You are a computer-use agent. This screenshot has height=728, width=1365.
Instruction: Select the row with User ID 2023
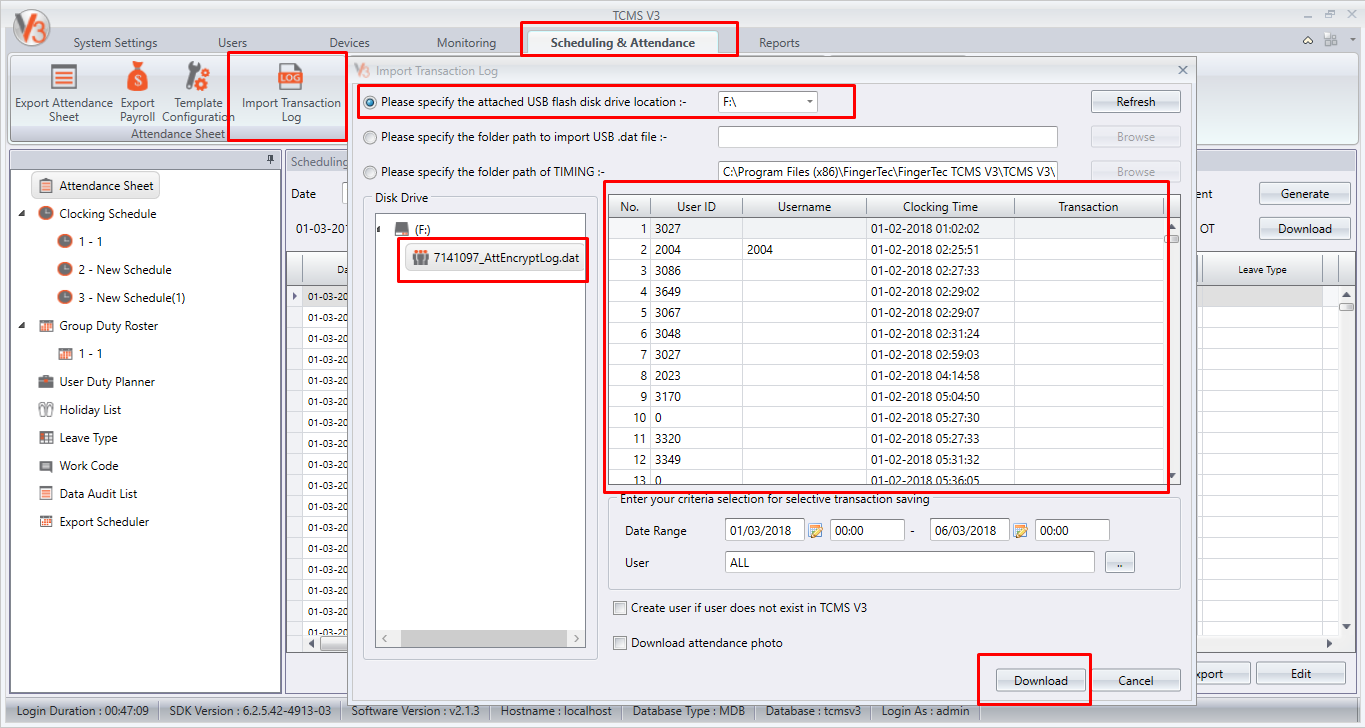(886, 376)
